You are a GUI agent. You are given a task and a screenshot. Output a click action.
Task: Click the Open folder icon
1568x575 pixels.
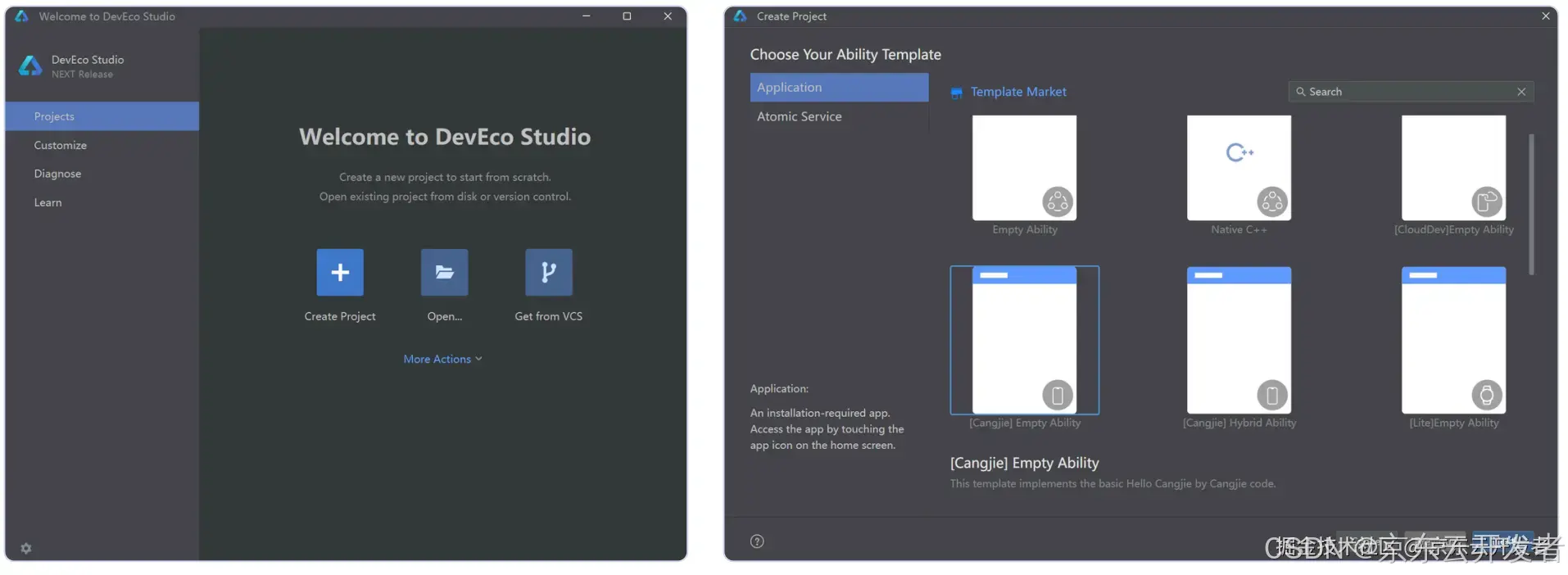click(445, 272)
